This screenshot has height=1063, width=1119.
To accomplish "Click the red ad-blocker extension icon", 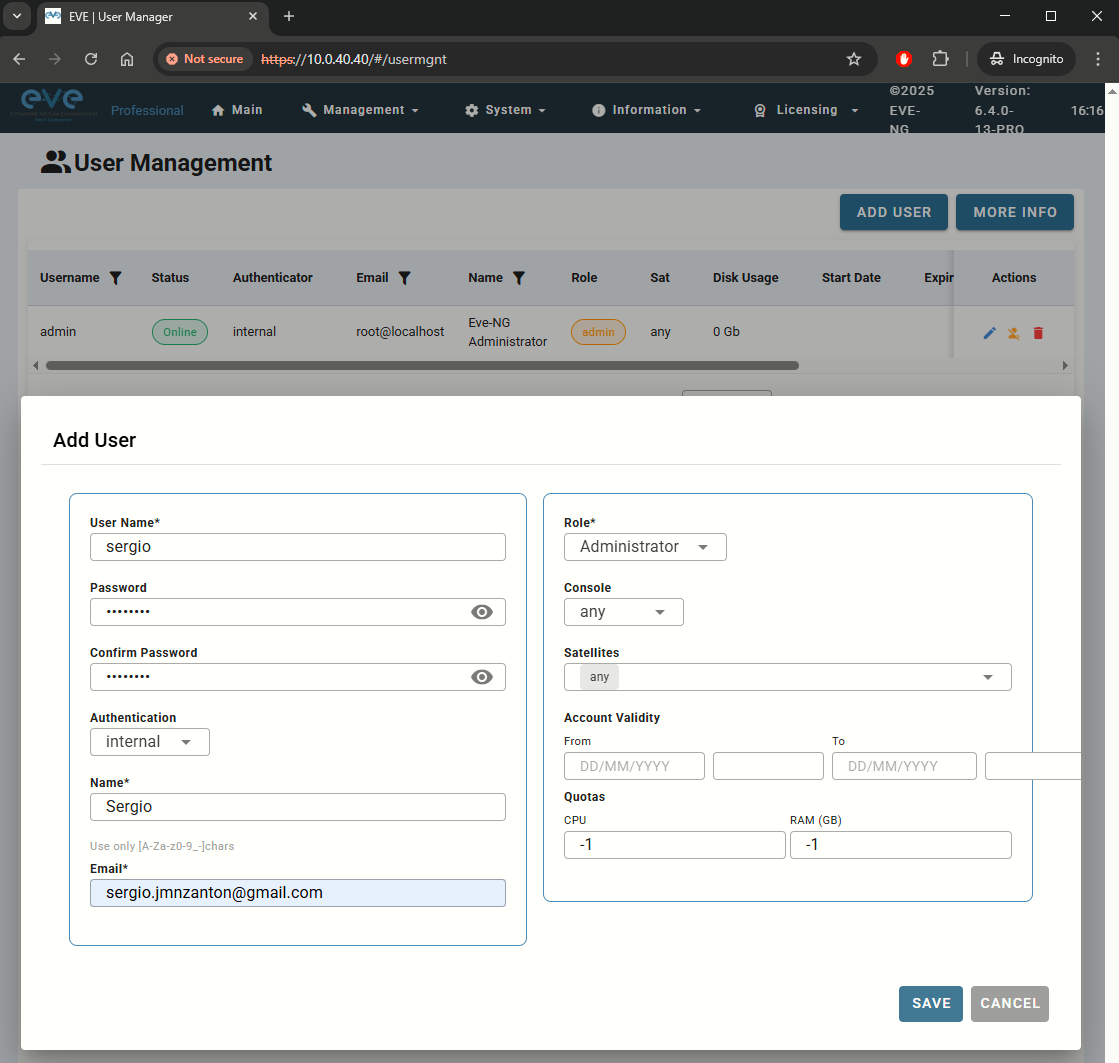I will coord(903,59).
